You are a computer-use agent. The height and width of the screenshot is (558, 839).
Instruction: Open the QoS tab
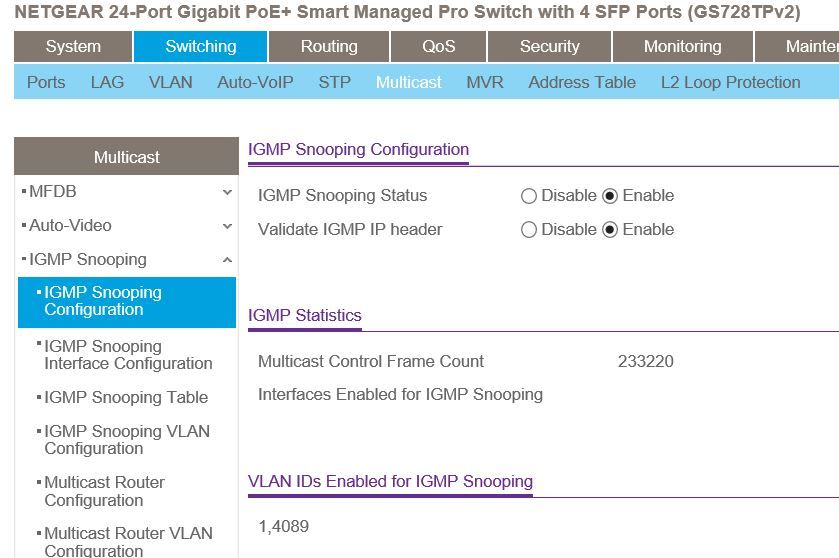point(438,46)
